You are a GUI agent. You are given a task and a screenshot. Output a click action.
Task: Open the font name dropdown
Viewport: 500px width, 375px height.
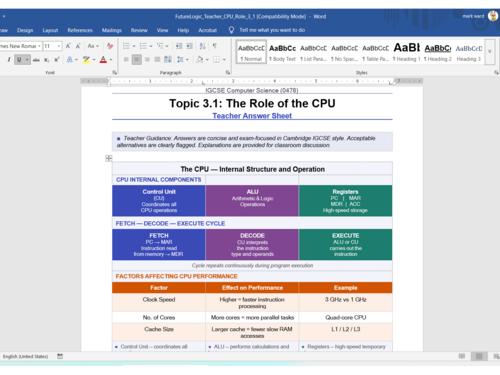click(39, 46)
